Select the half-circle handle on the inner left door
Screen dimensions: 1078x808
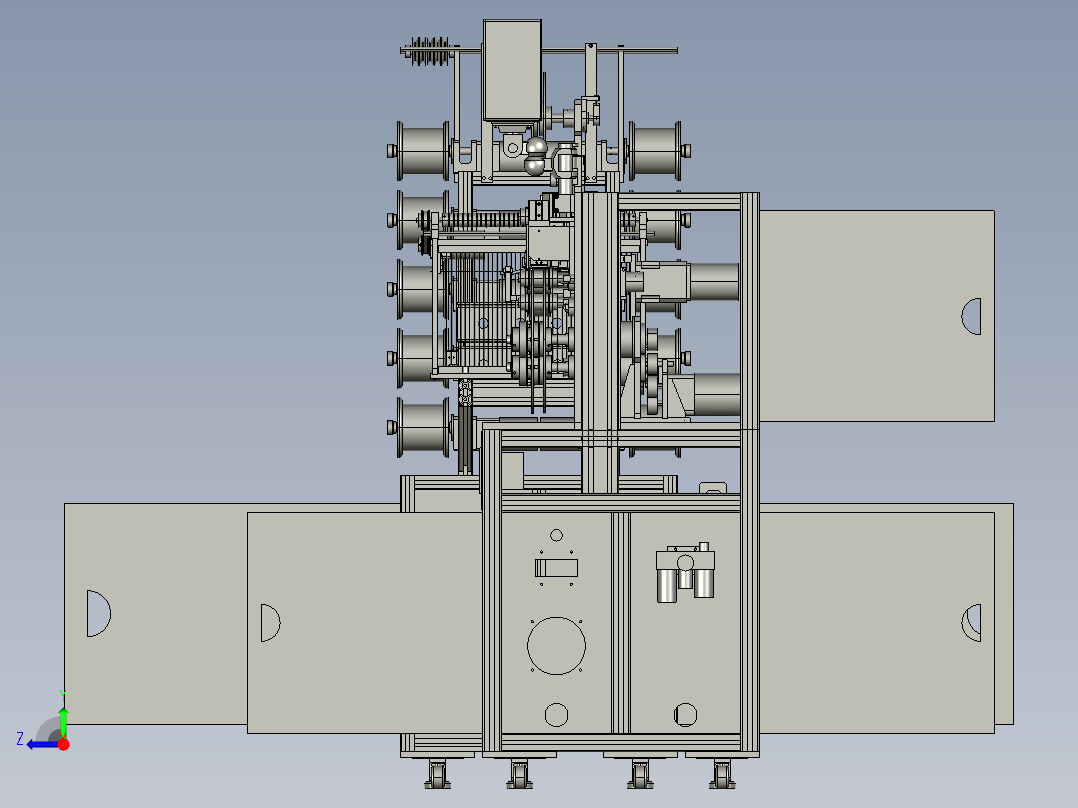coord(270,623)
